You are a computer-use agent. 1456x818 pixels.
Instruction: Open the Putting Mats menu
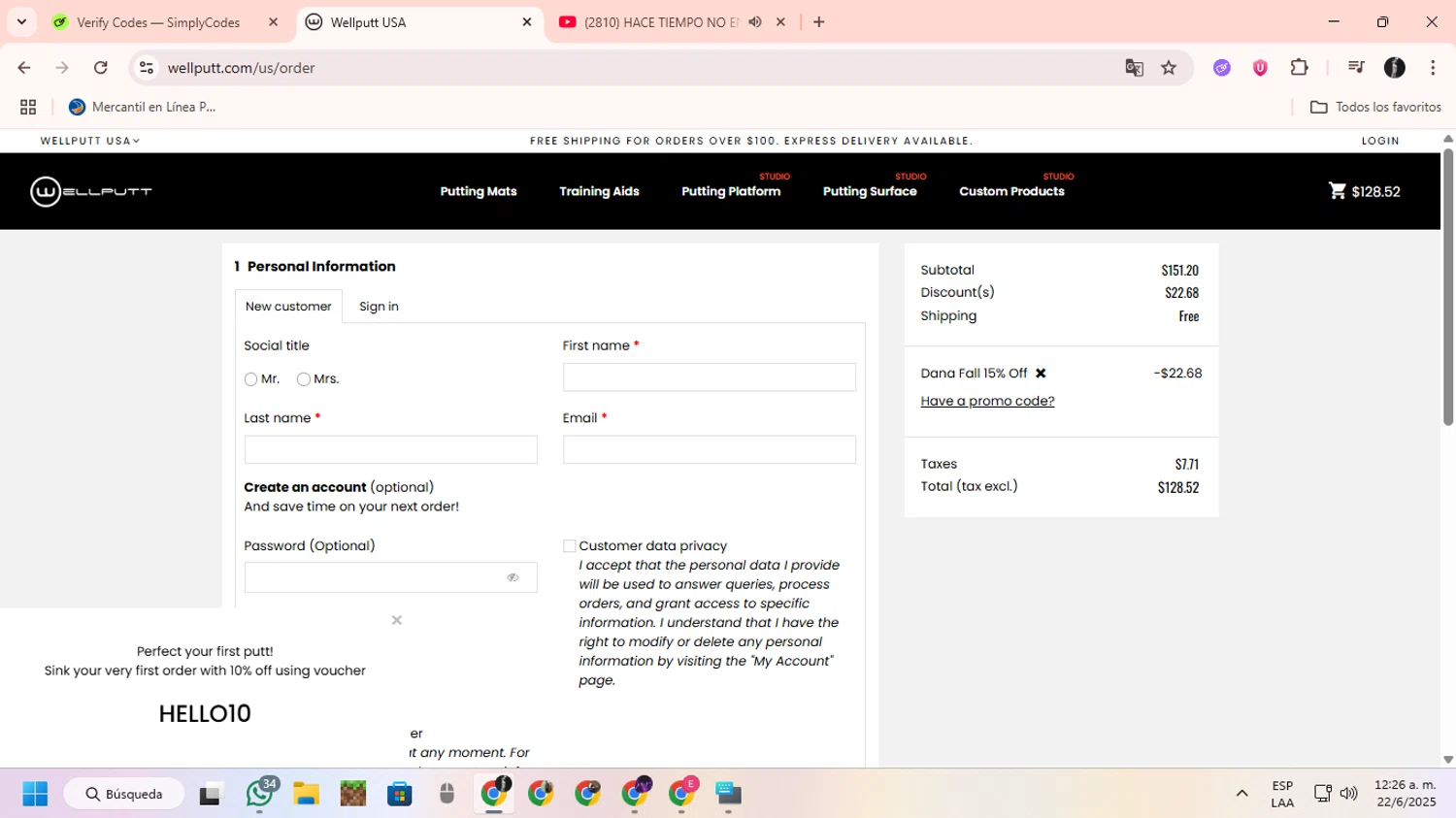[x=479, y=191]
